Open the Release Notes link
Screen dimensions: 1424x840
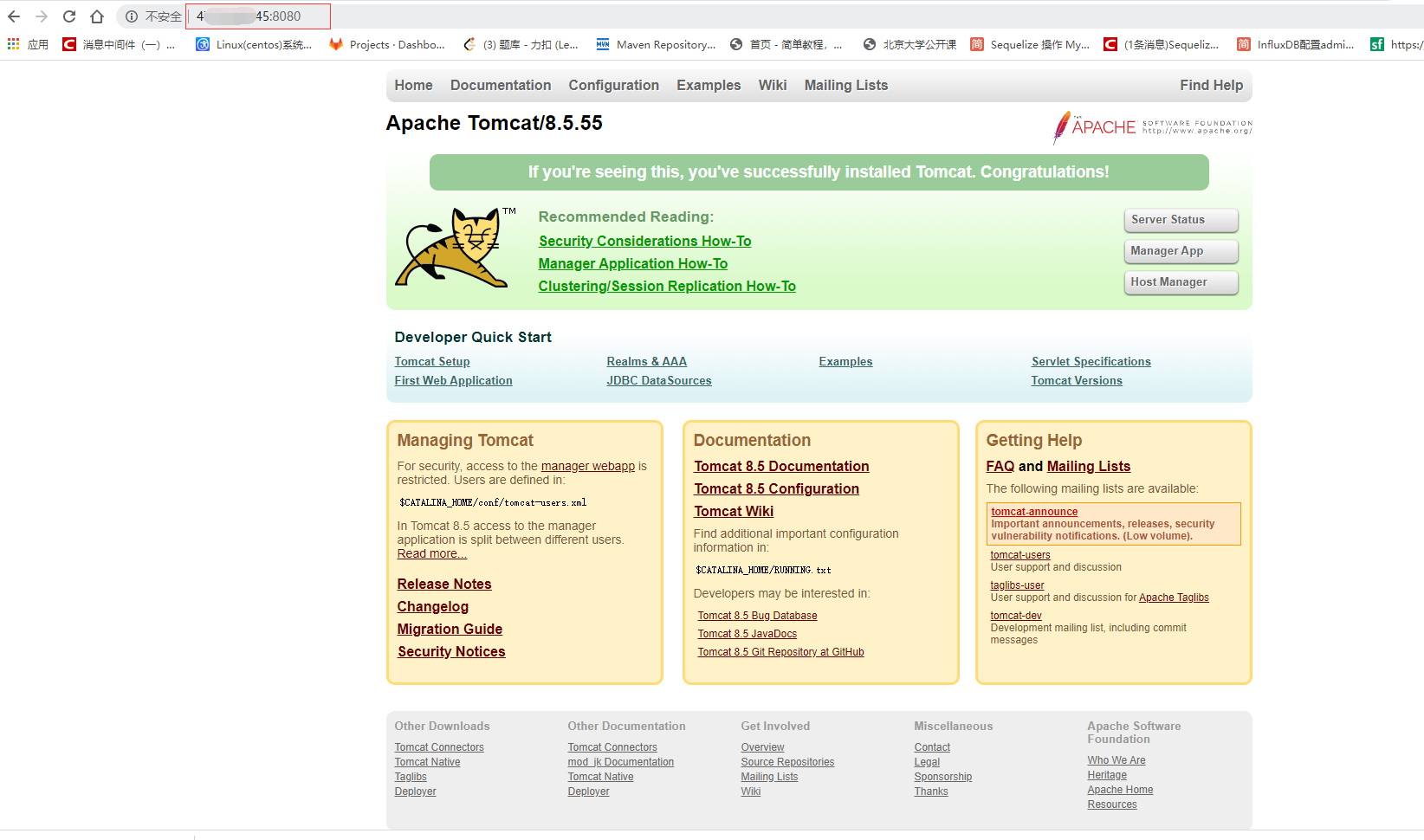(x=444, y=584)
